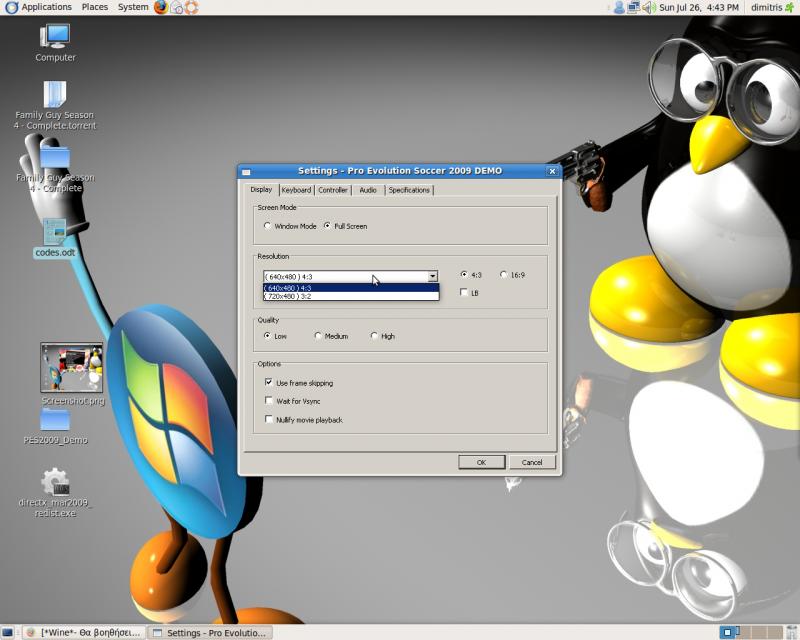Screen dimensions: 800x640
Task: Click the Cancel button
Action: [532, 462]
